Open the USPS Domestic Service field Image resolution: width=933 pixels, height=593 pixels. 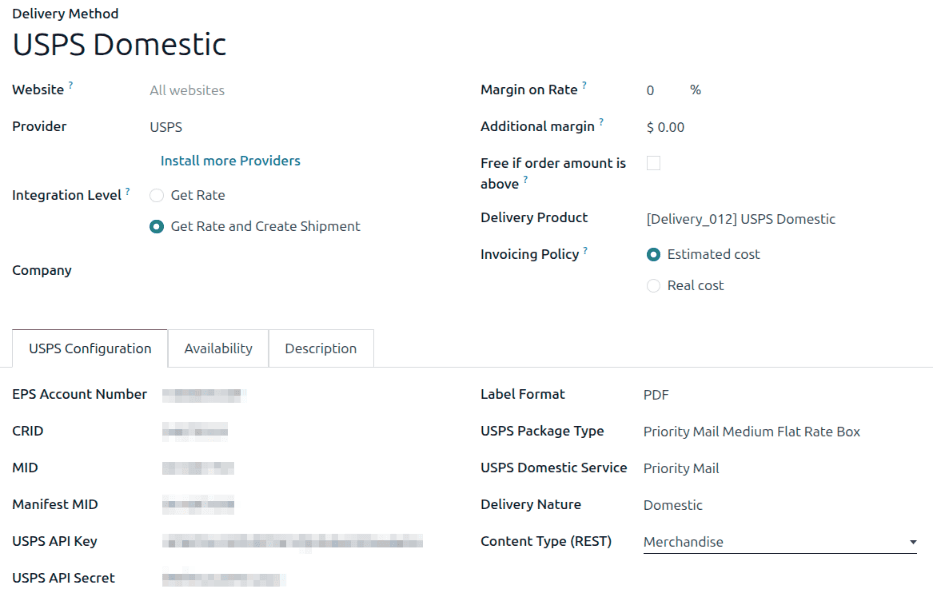(681, 469)
